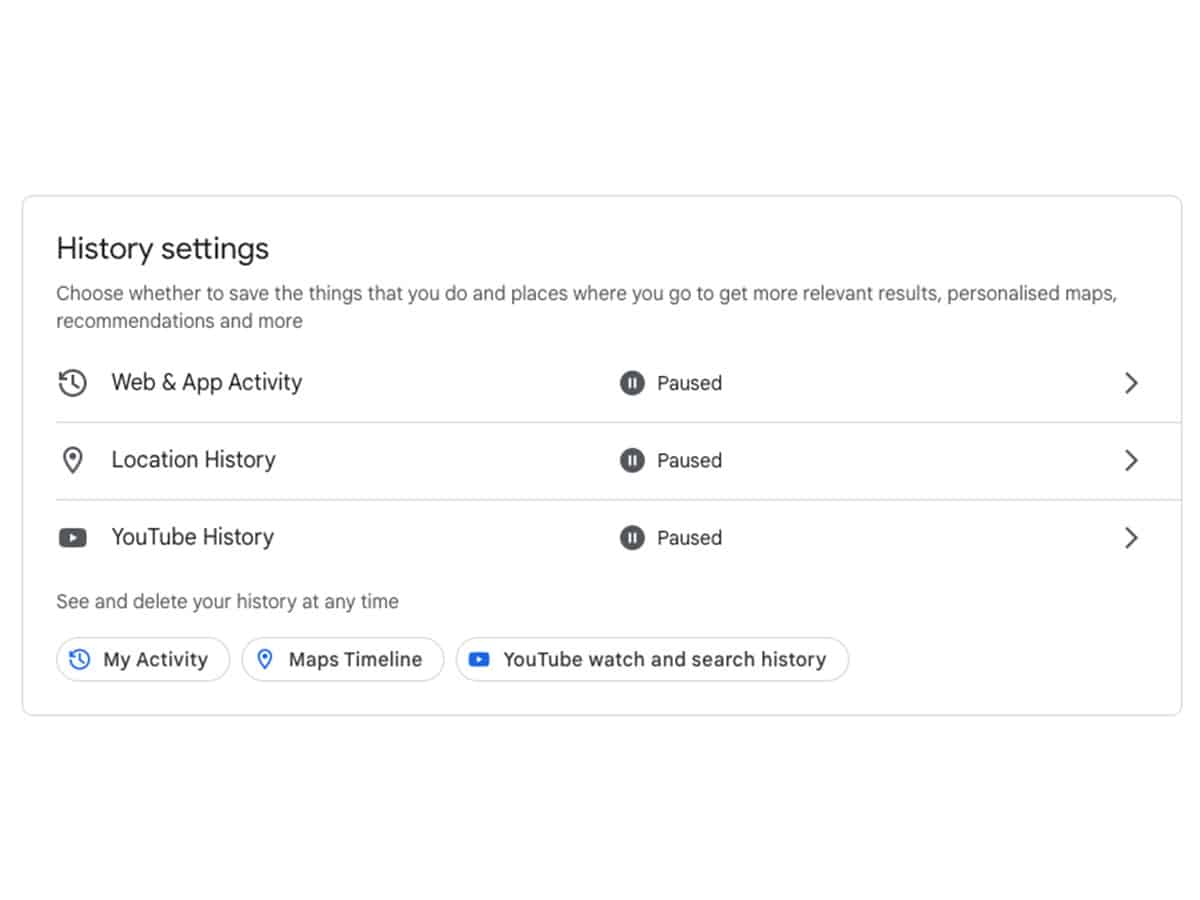The width and height of the screenshot is (1200, 900).
Task: Select the Location History row label
Action: (x=193, y=460)
